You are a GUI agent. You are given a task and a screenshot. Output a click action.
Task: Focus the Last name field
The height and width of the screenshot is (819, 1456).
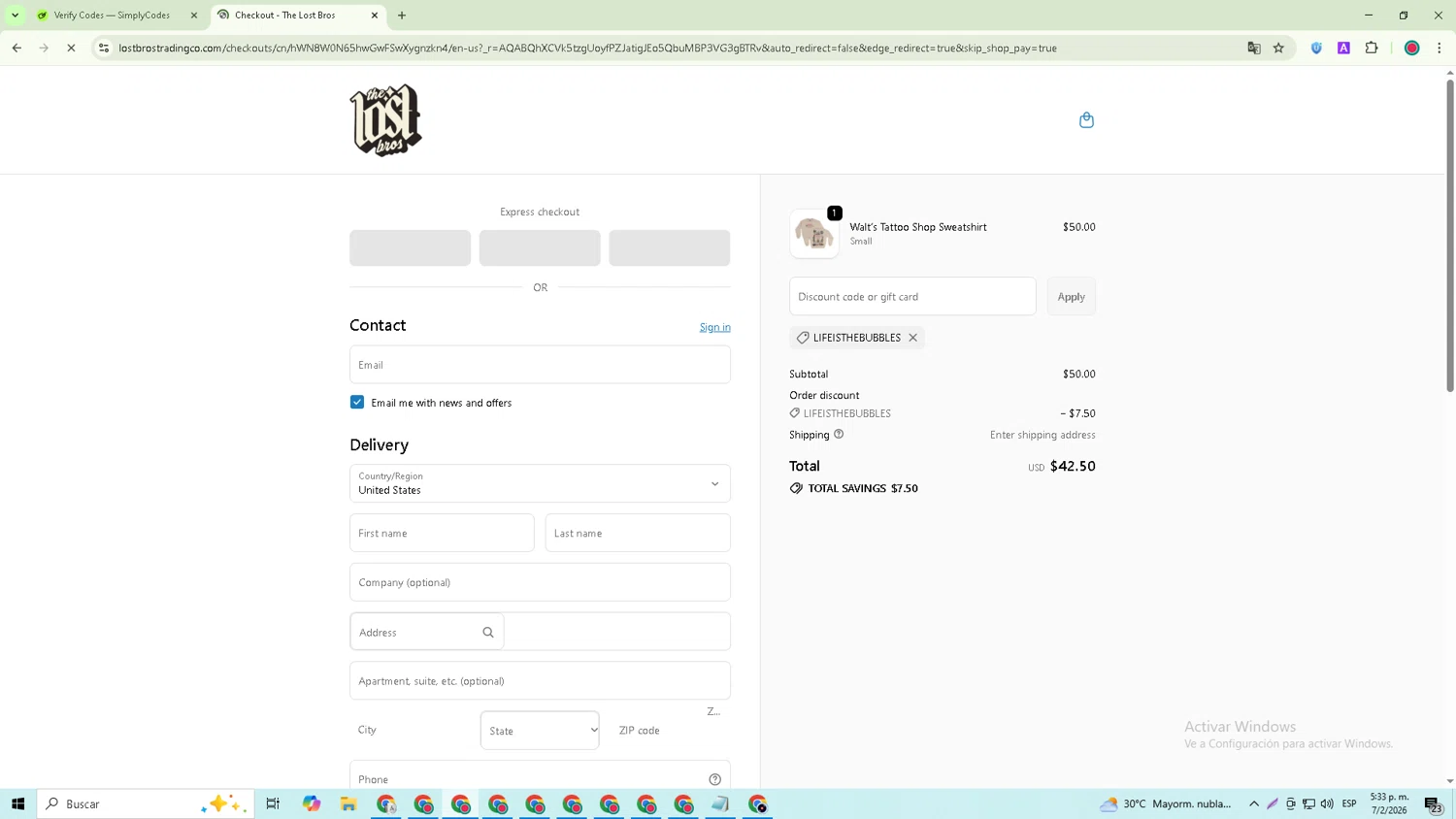tap(638, 533)
